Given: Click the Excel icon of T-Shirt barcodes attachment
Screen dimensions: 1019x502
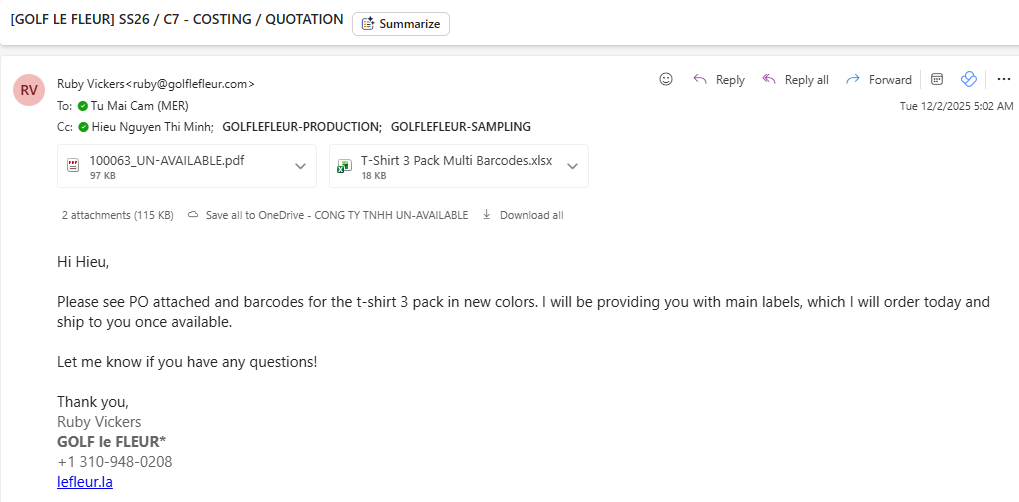Looking at the screenshot, I should pyautogui.click(x=344, y=166).
